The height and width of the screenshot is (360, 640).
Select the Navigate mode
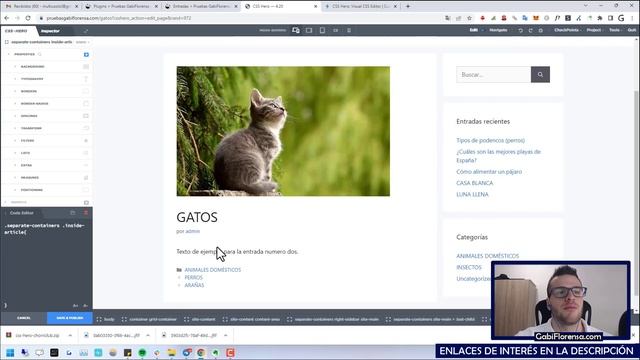tap(498, 30)
